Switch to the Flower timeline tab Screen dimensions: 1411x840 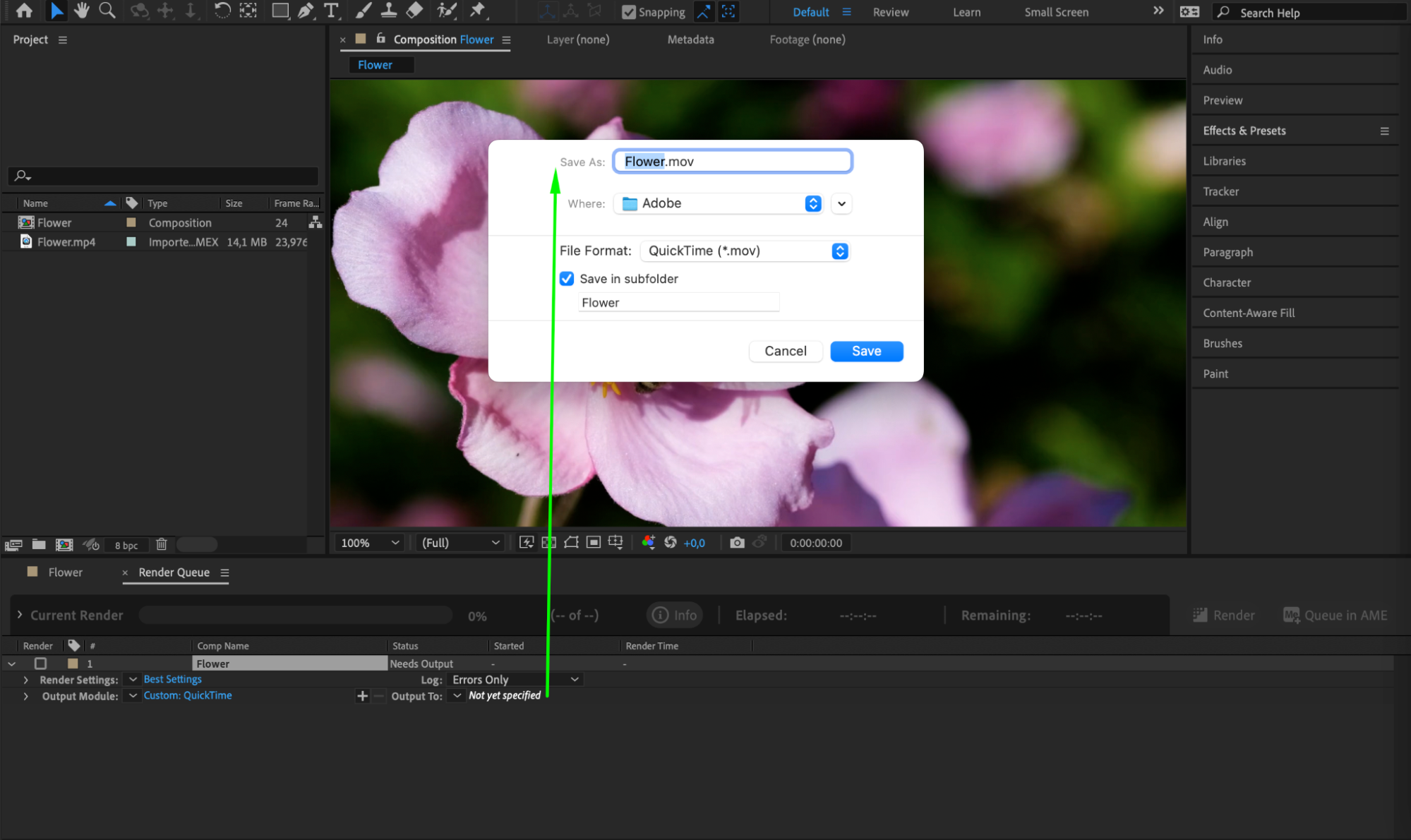click(65, 572)
